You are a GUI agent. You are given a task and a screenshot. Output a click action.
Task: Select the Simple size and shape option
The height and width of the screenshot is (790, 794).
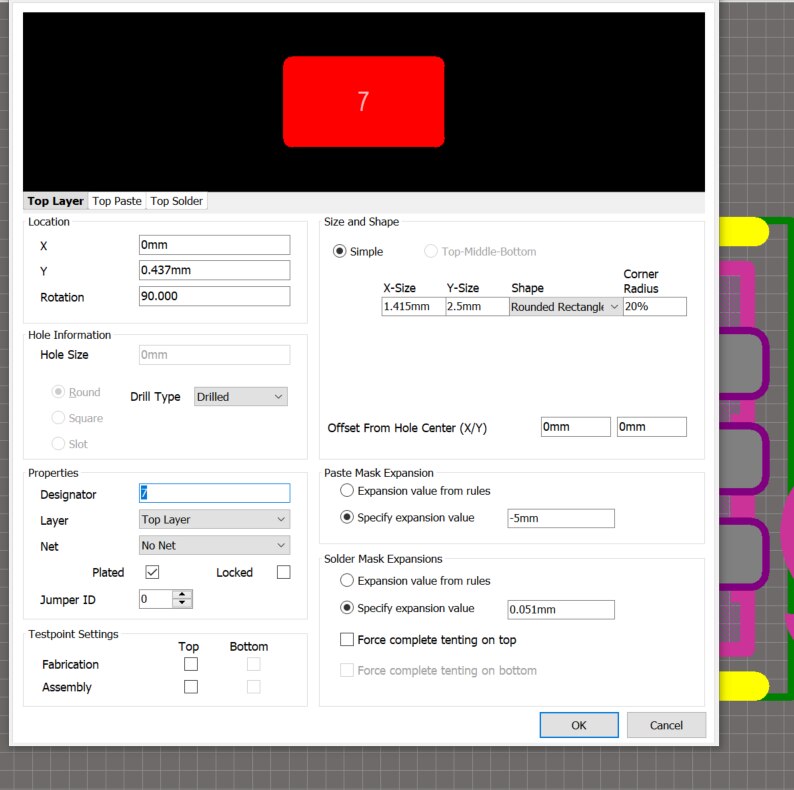(x=339, y=251)
